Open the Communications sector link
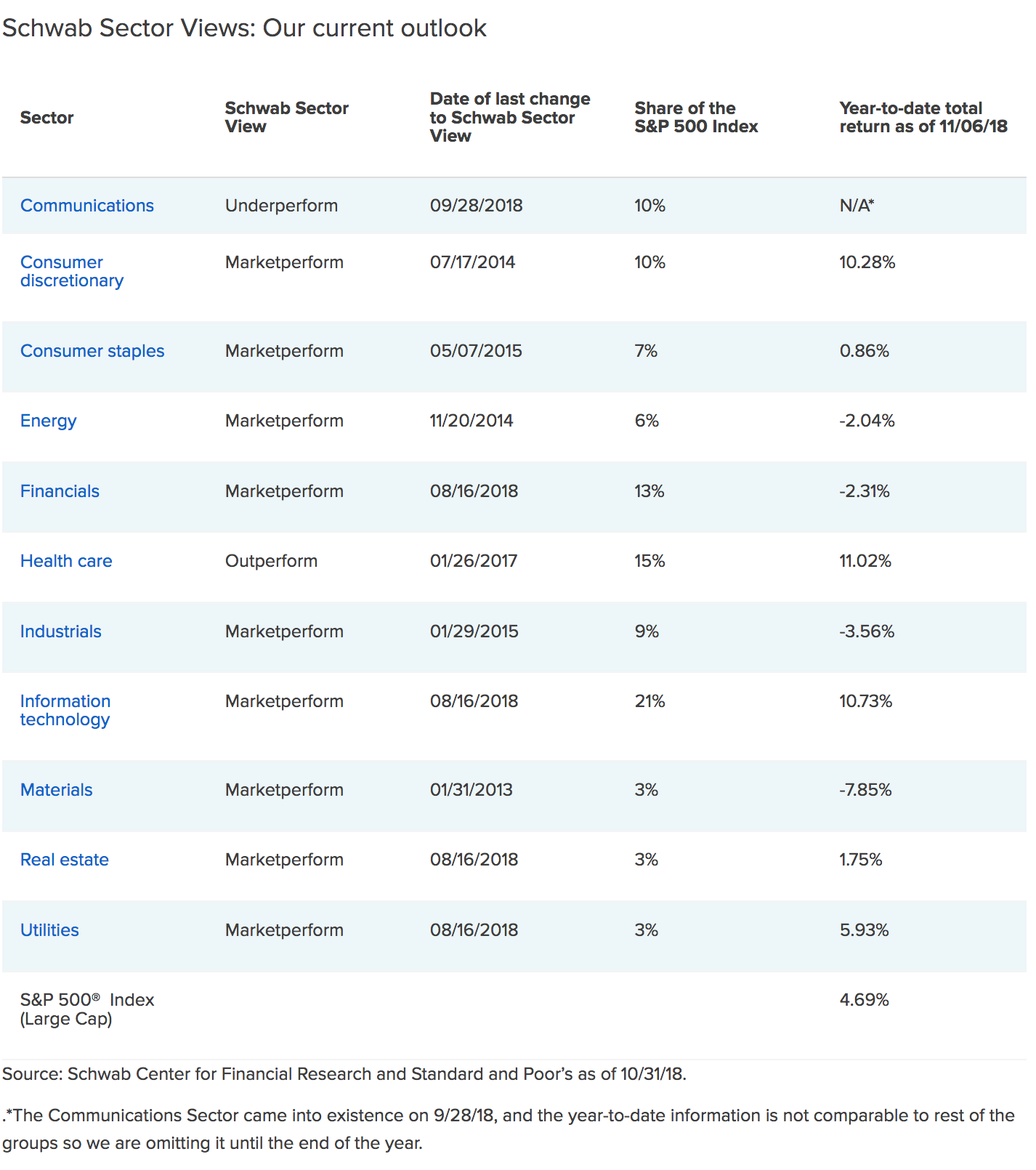The width and height of the screenshot is (1036, 1170). tap(87, 206)
